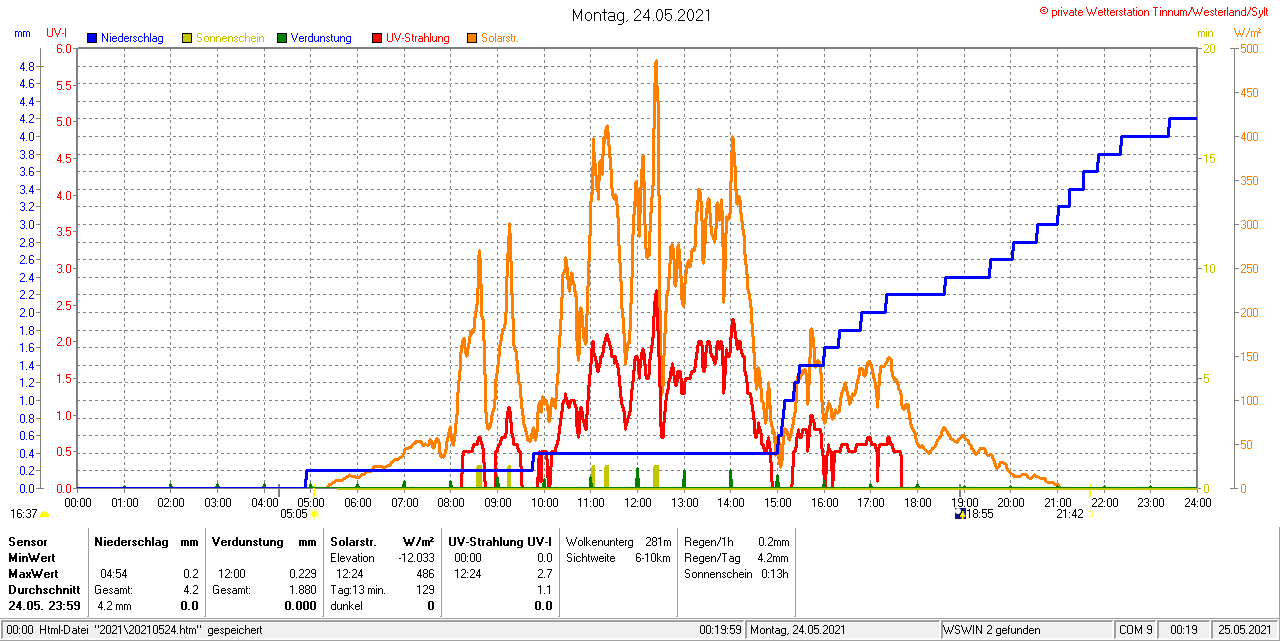The height and width of the screenshot is (641, 1280).
Task: Click the orange W/m² axis unit label
Action: click(1246, 33)
